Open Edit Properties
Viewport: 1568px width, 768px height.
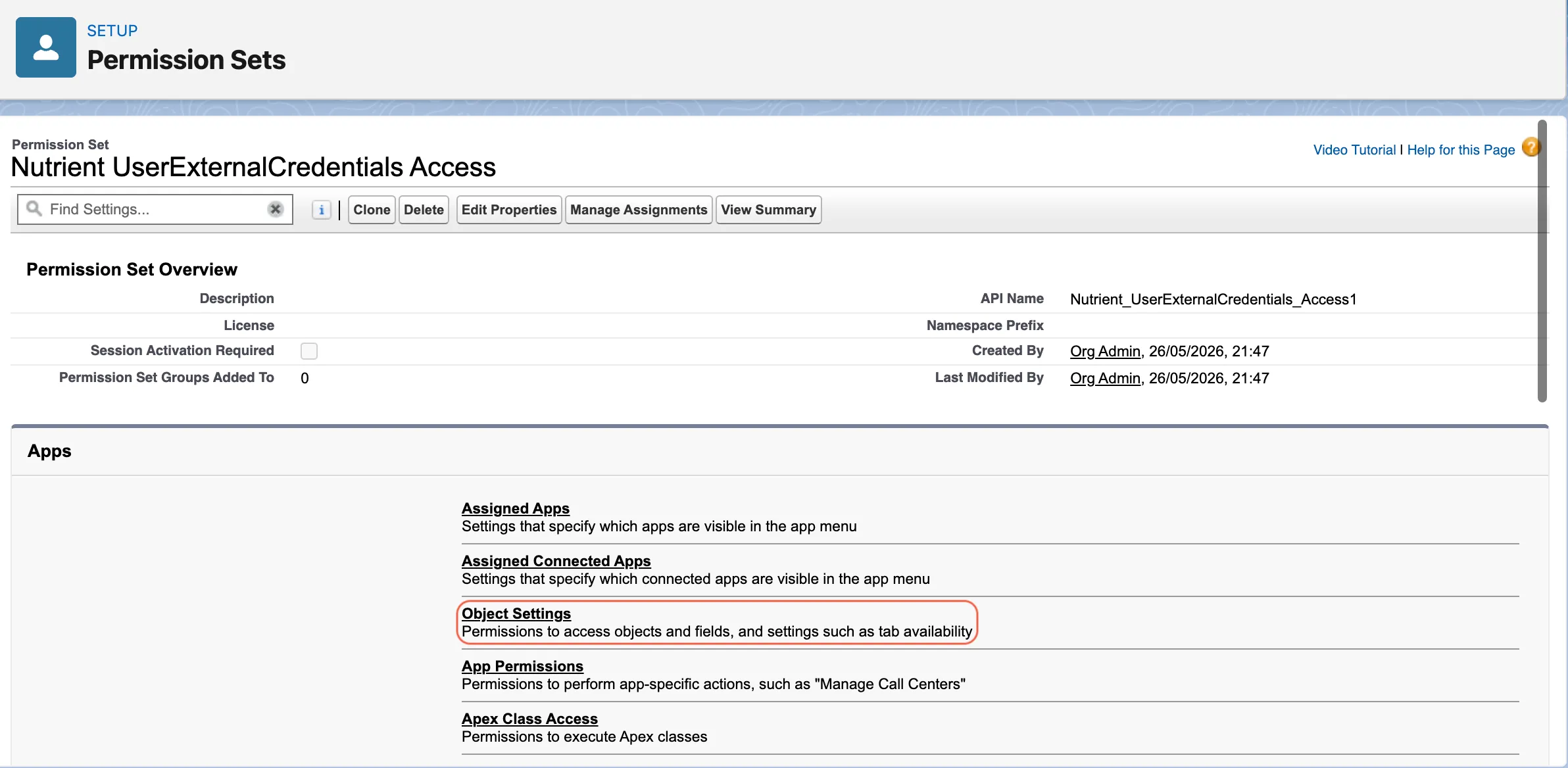point(509,210)
